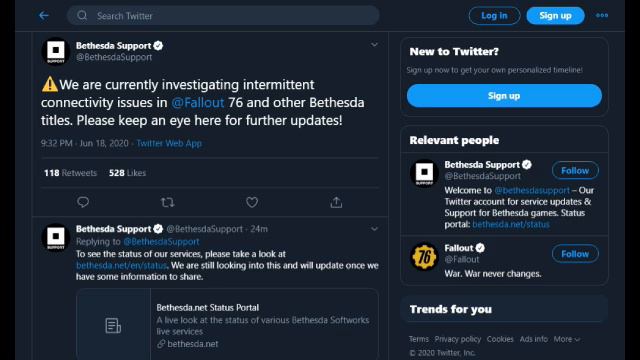The width and height of the screenshot is (640, 360).
Task: Open the bethesda.net/en/status link in reply
Action: tap(121, 265)
